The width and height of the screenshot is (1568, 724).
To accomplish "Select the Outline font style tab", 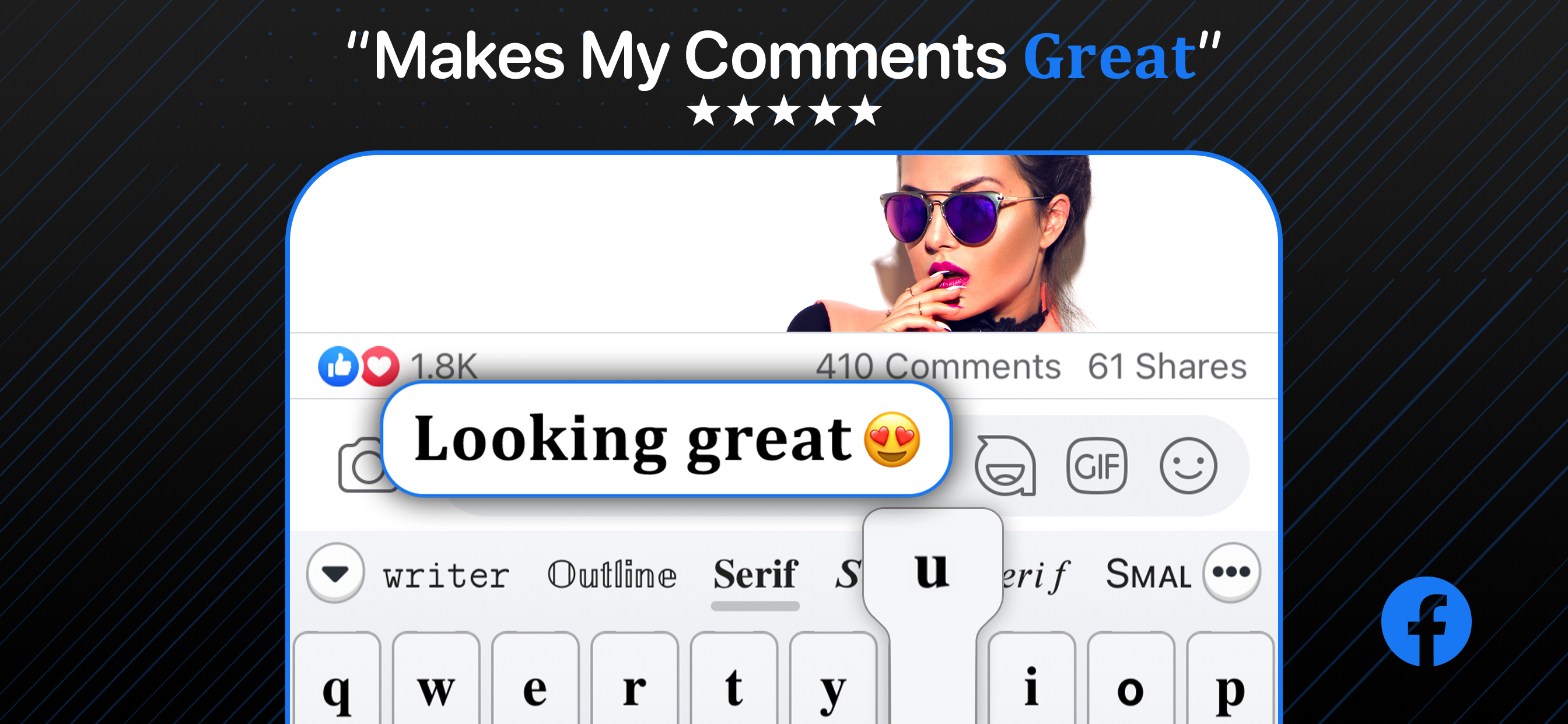I will point(612,574).
